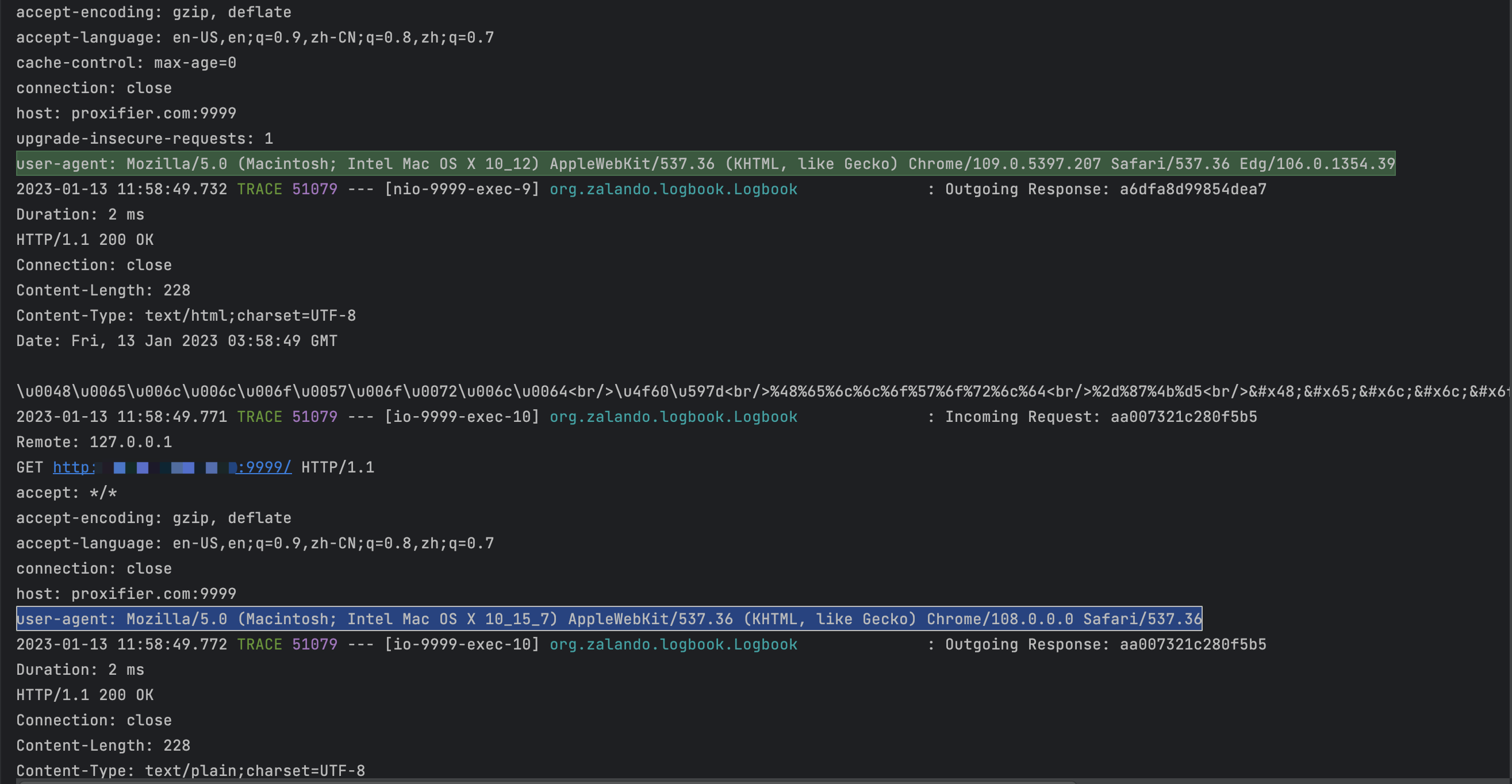Click the 'Content-Type: text/plain;charset=UTF-8' line
The image size is (1512, 784).
tap(190, 771)
